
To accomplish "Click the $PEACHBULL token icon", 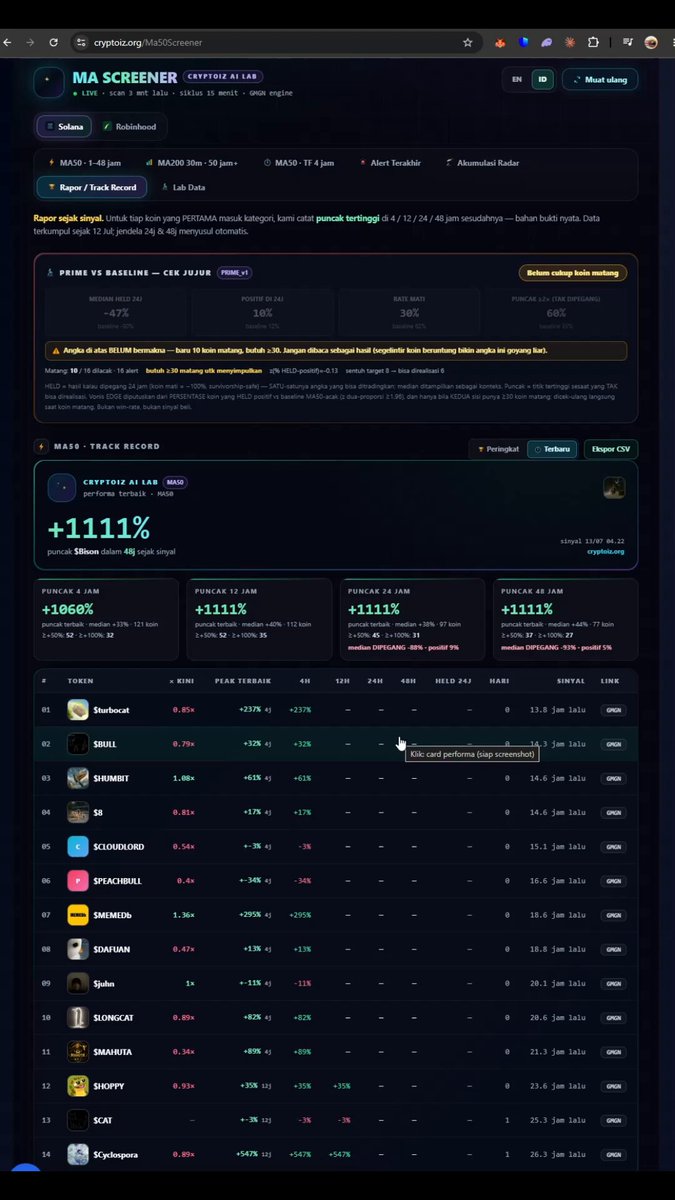I will [78, 881].
